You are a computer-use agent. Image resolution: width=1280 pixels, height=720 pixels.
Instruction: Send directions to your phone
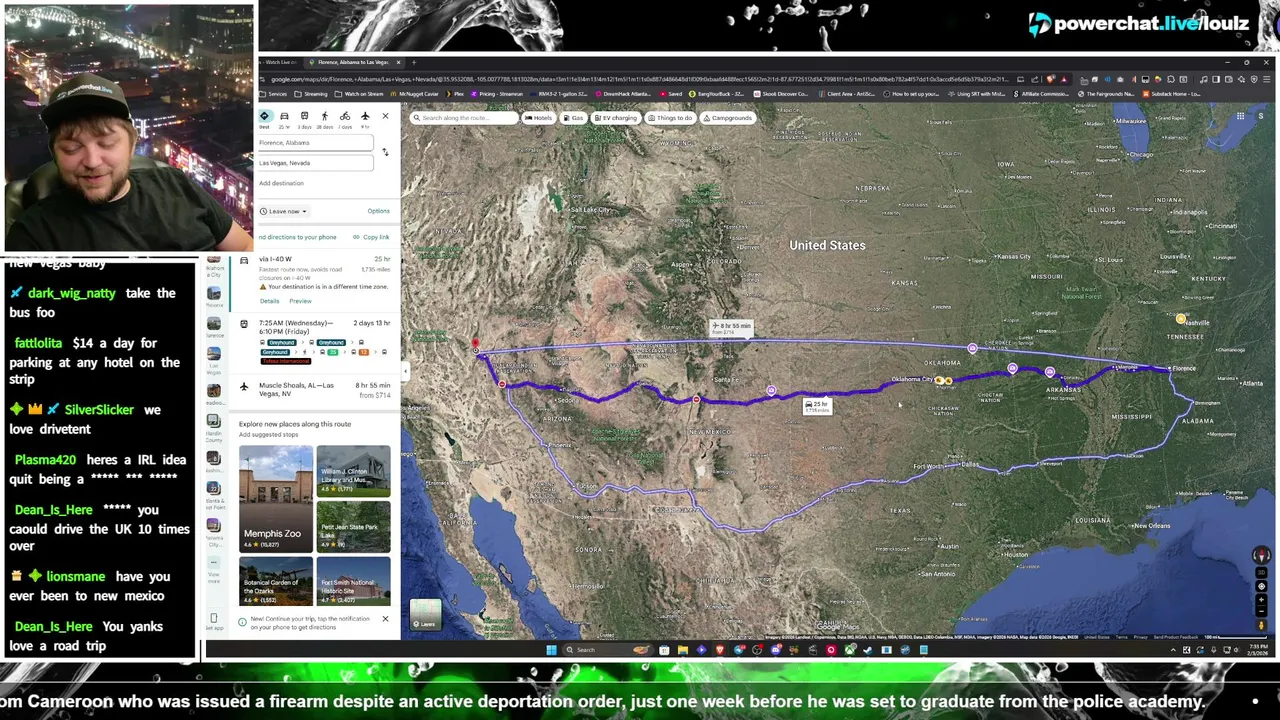pyautogui.click(x=297, y=237)
